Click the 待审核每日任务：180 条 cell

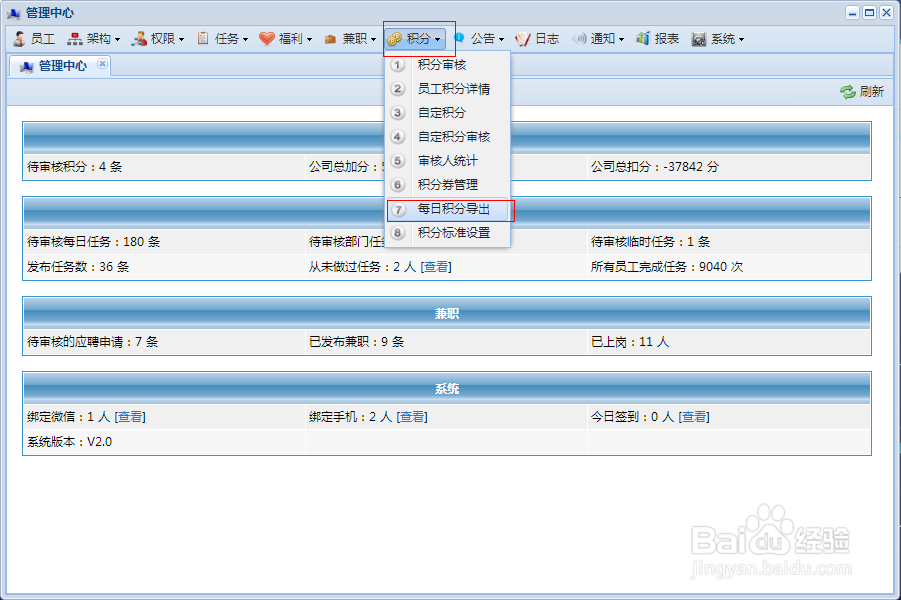tap(164, 242)
